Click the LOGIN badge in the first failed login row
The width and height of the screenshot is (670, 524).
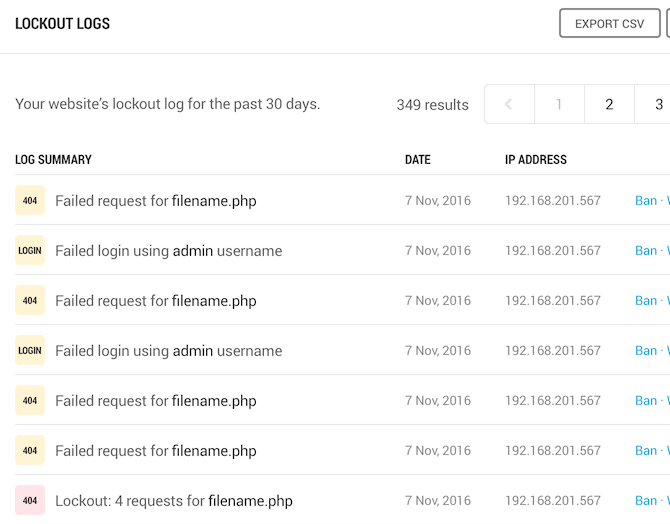pos(30,250)
